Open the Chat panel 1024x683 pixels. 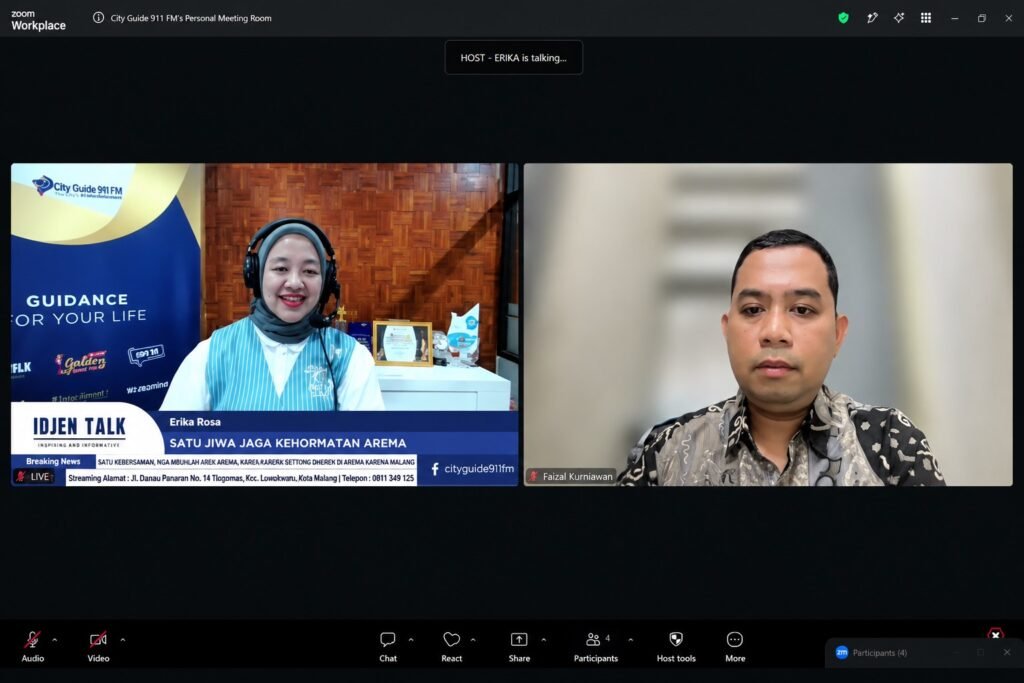point(388,646)
